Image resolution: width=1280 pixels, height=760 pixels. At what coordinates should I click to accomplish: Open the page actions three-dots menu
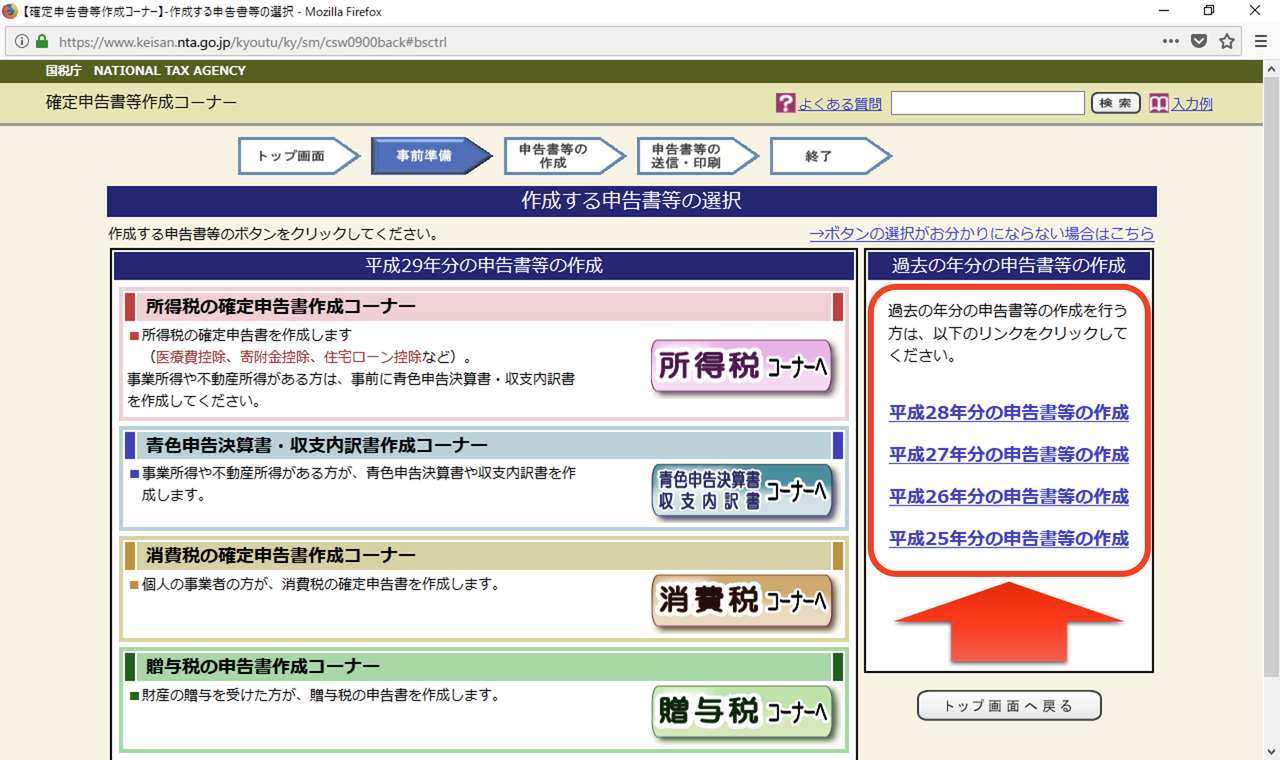coord(1170,42)
